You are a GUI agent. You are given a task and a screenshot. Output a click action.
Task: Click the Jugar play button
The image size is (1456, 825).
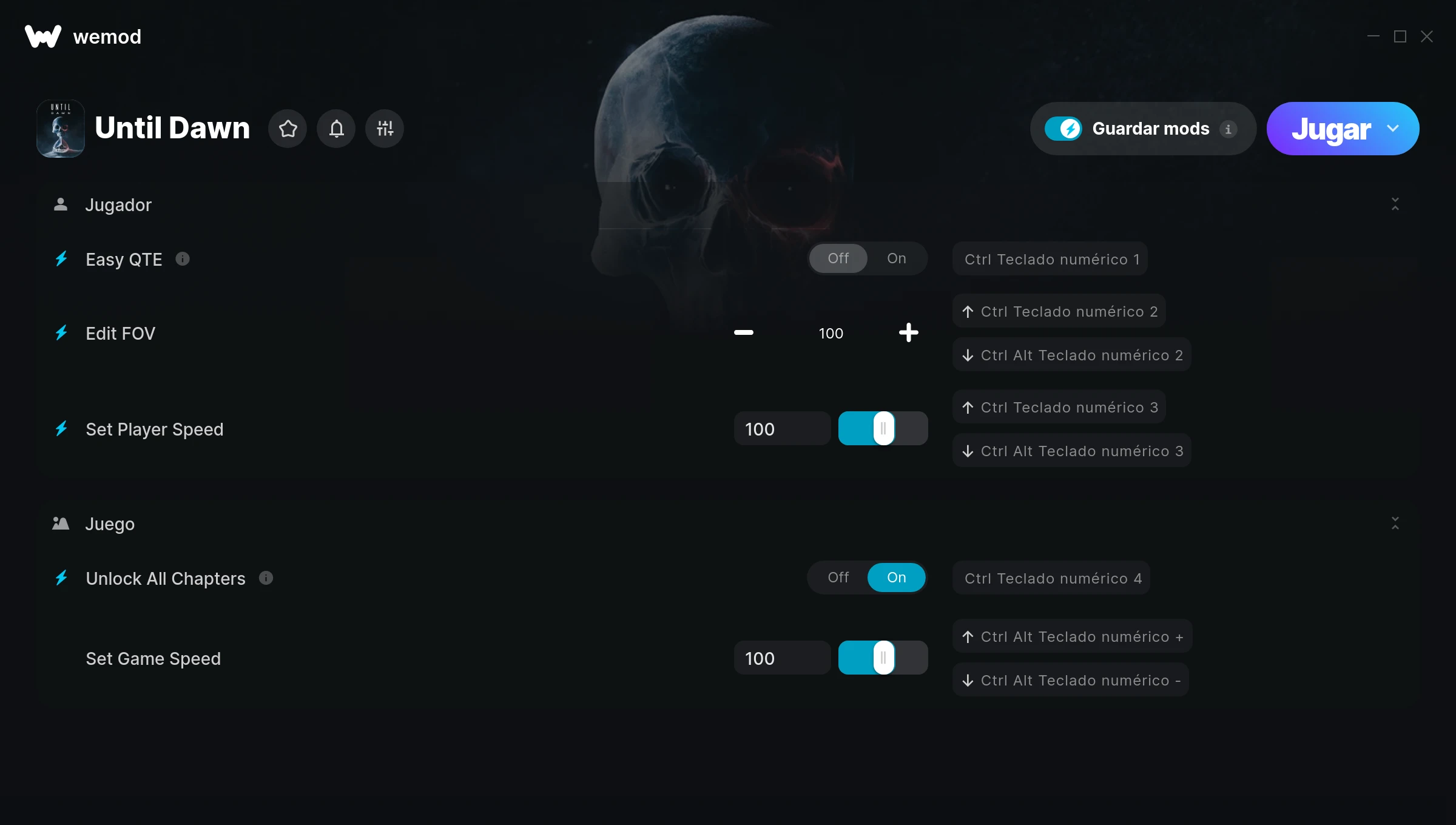(1331, 129)
